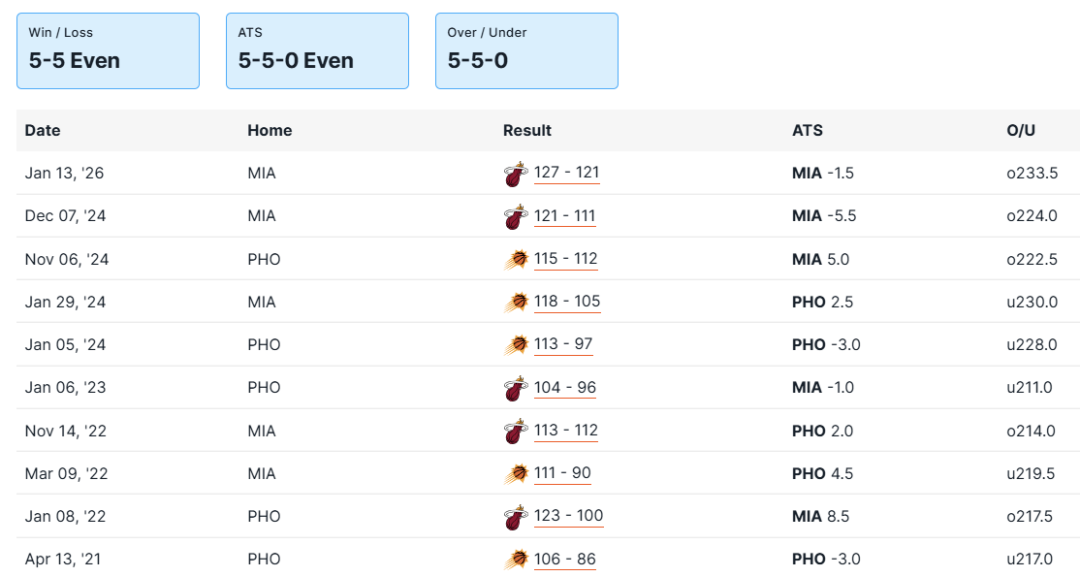
Task: Click the O/U column header
Action: (1021, 131)
